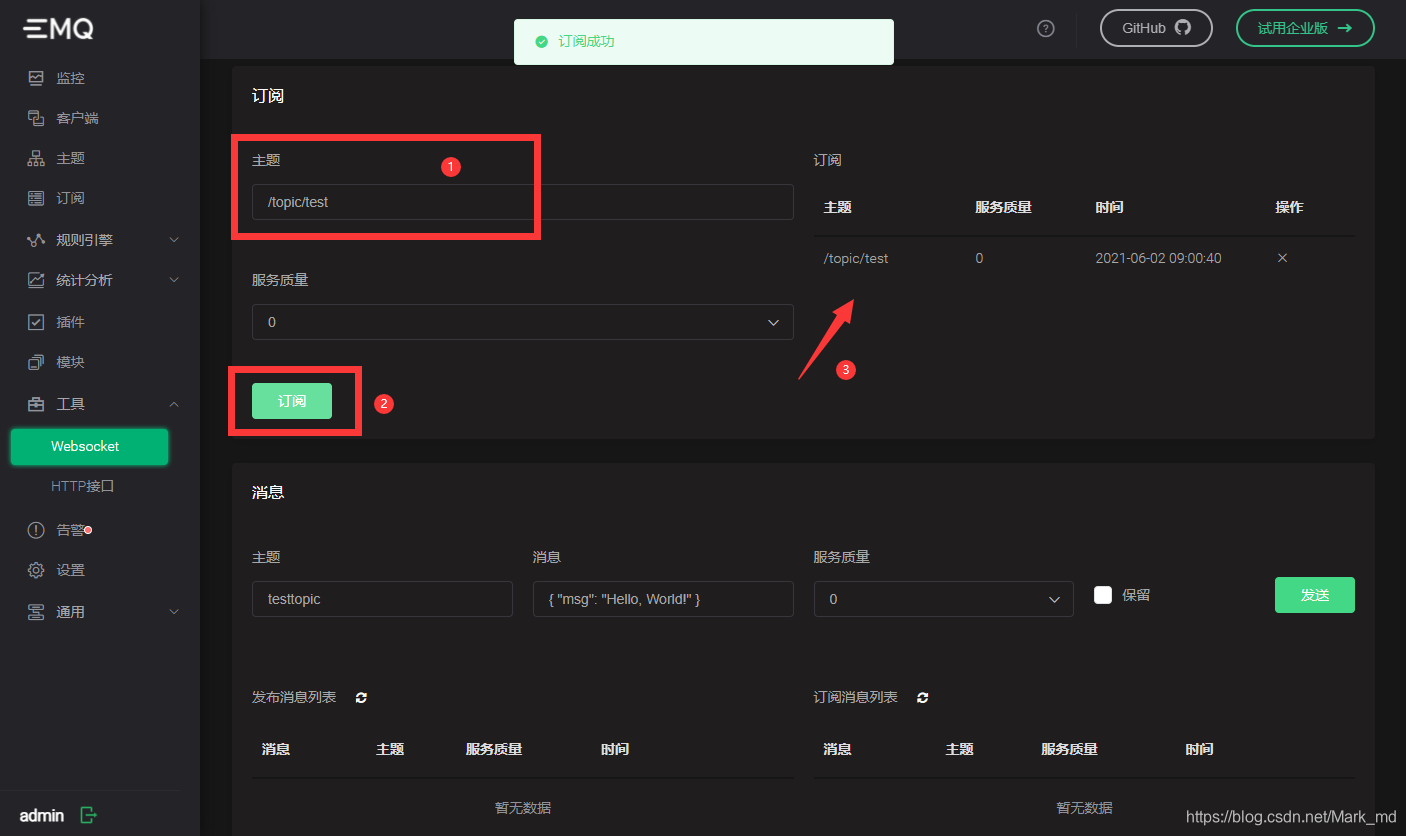The width and height of the screenshot is (1406, 836).
Task: Click the 发送 send button
Action: pyautogui.click(x=1315, y=595)
